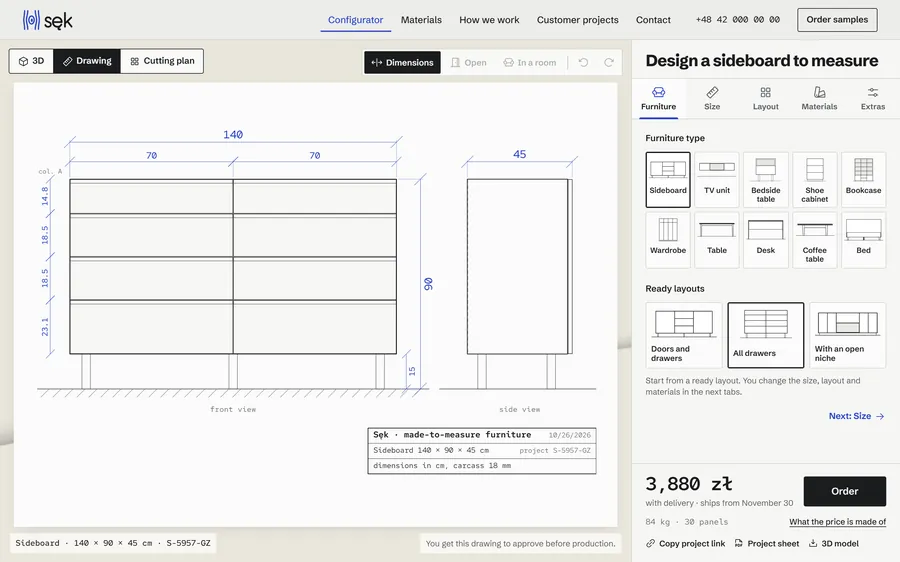Screen dimensions: 900x562
Task: Open the Layout tab
Action: point(766,99)
